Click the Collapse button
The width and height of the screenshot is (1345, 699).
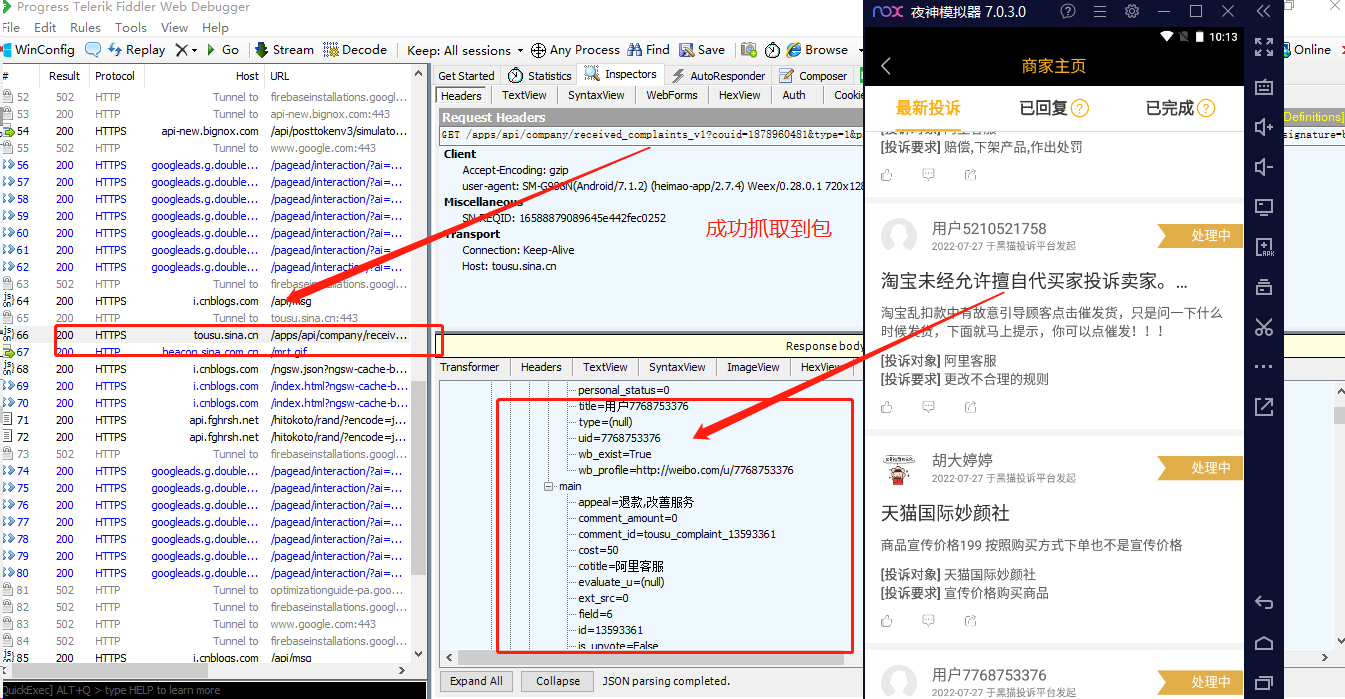point(558,681)
